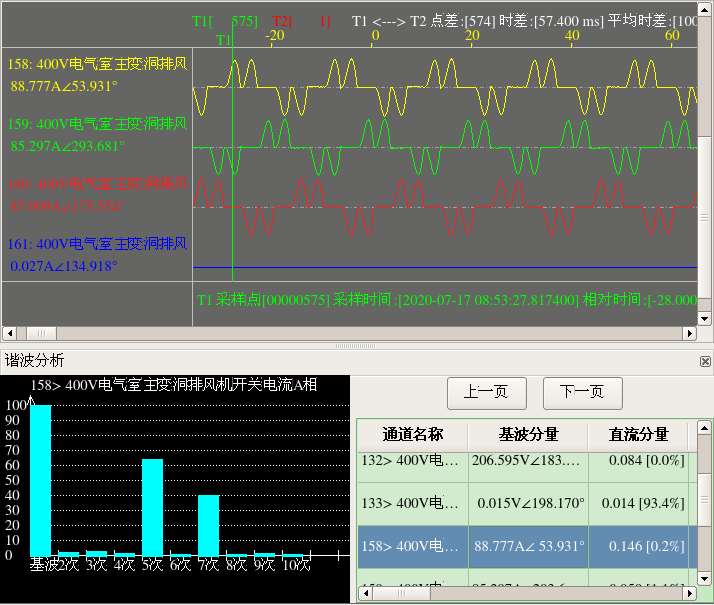Click harmonic table scroll-left arrow
This screenshot has width=714, height=605.
tap(365, 595)
